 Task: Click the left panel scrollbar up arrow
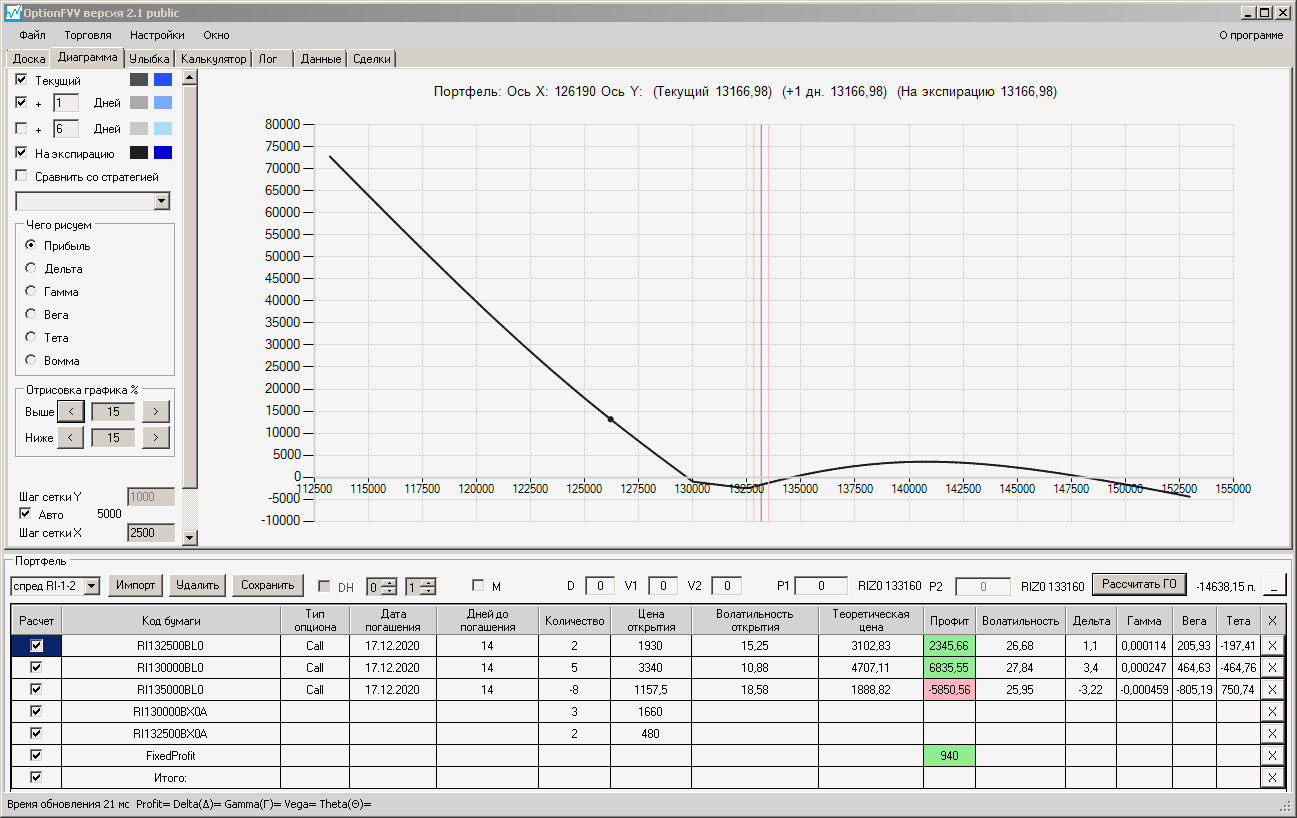point(190,77)
